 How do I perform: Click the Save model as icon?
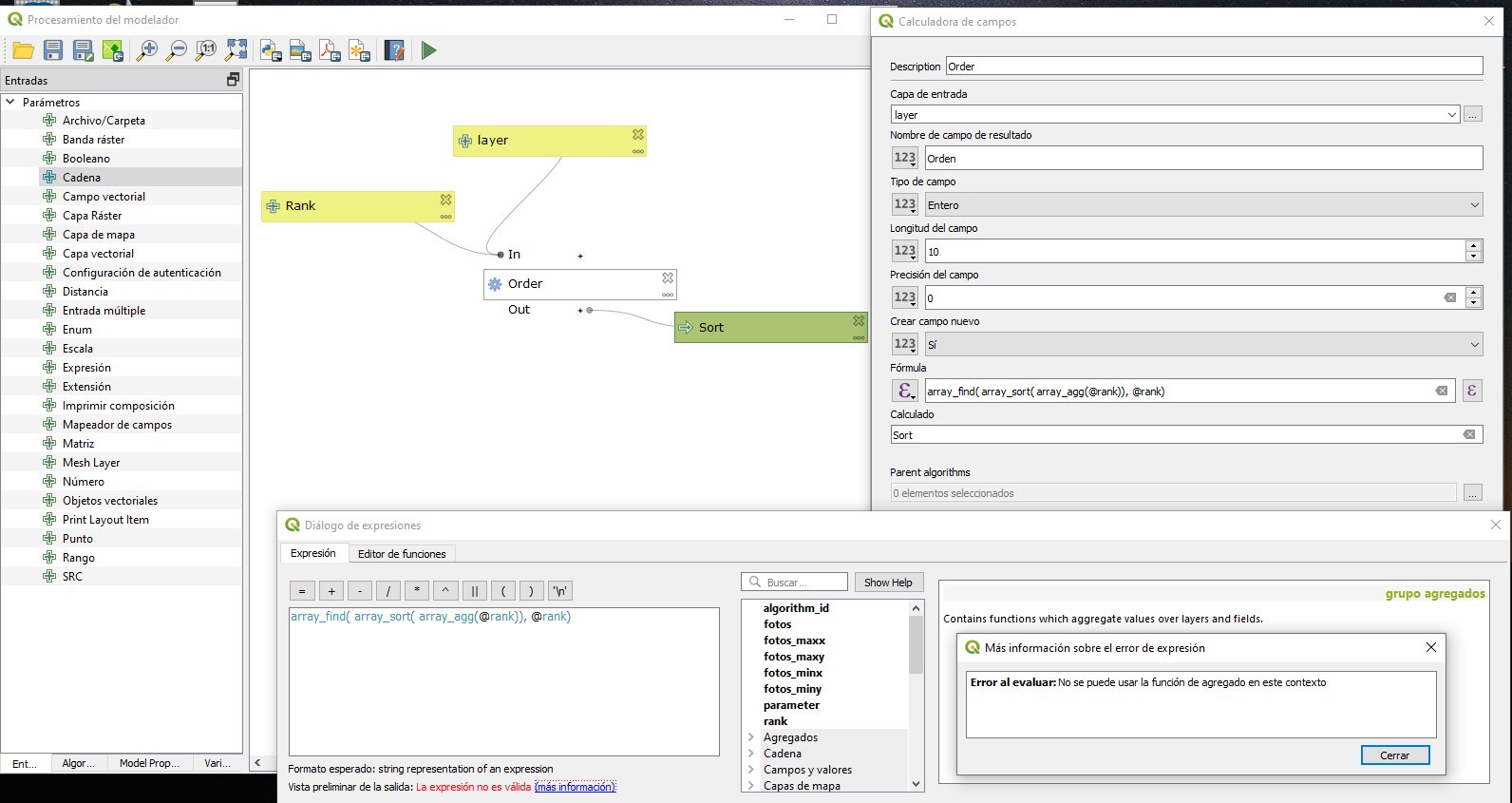[x=84, y=50]
